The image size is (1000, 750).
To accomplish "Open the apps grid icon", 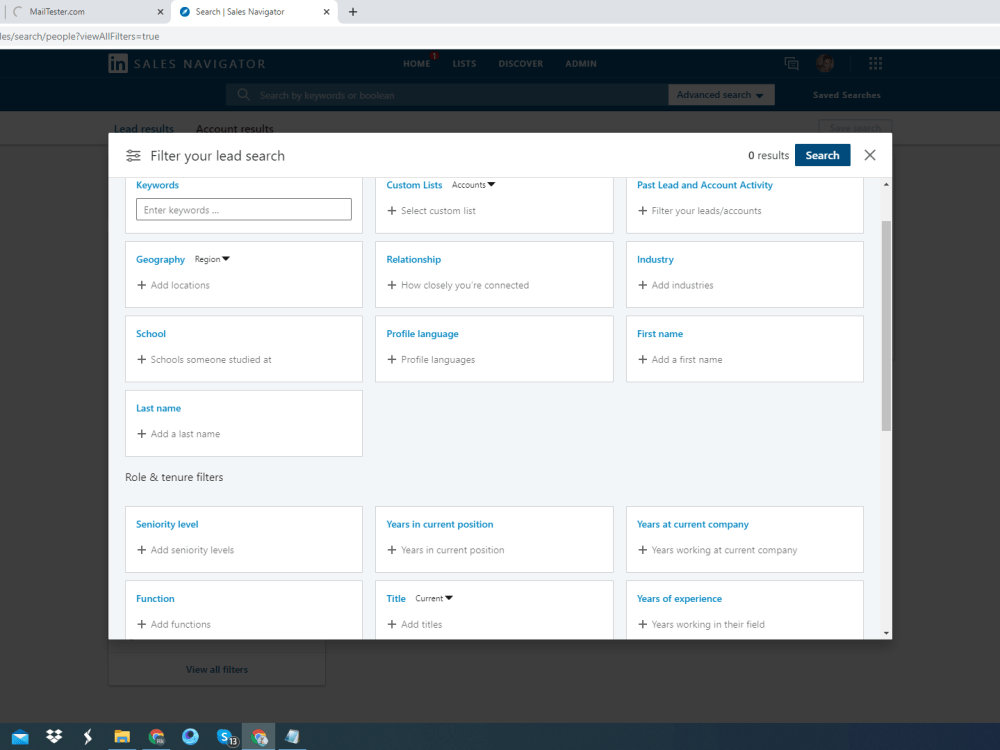I will point(876,63).
